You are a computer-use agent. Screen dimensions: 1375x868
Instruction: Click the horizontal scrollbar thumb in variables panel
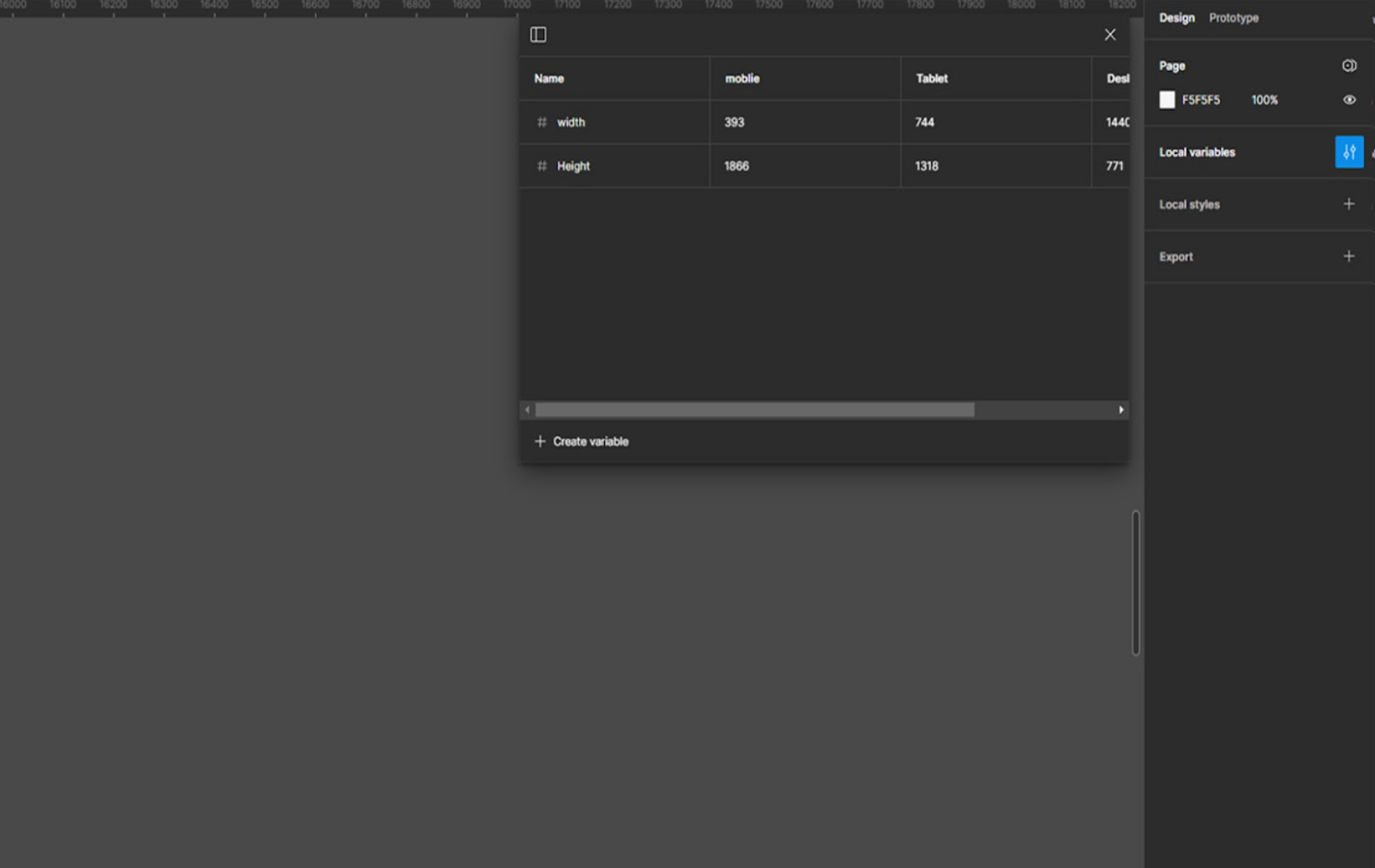[755, 410]
